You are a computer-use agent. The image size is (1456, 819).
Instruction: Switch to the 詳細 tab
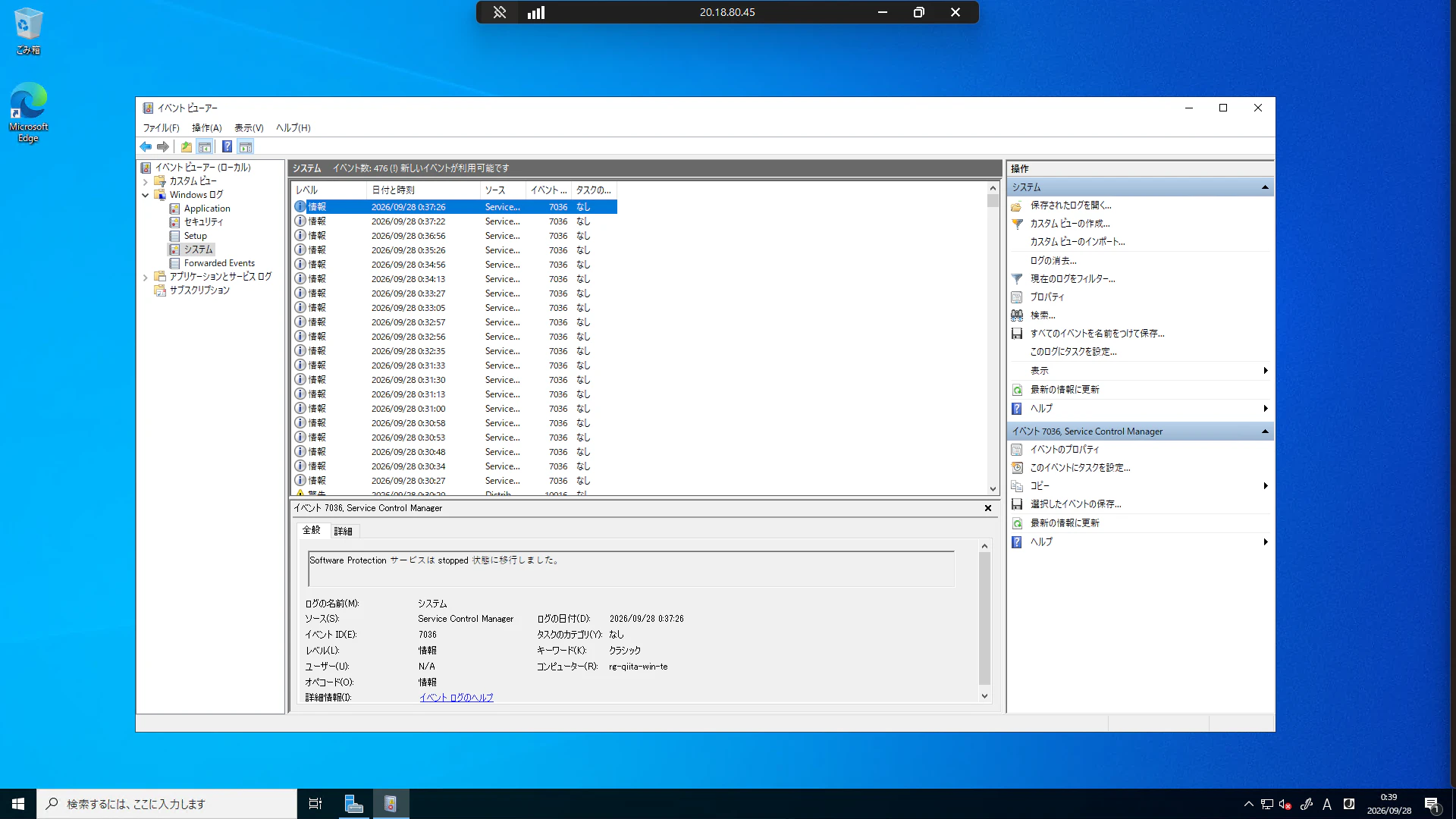[343, 531]
